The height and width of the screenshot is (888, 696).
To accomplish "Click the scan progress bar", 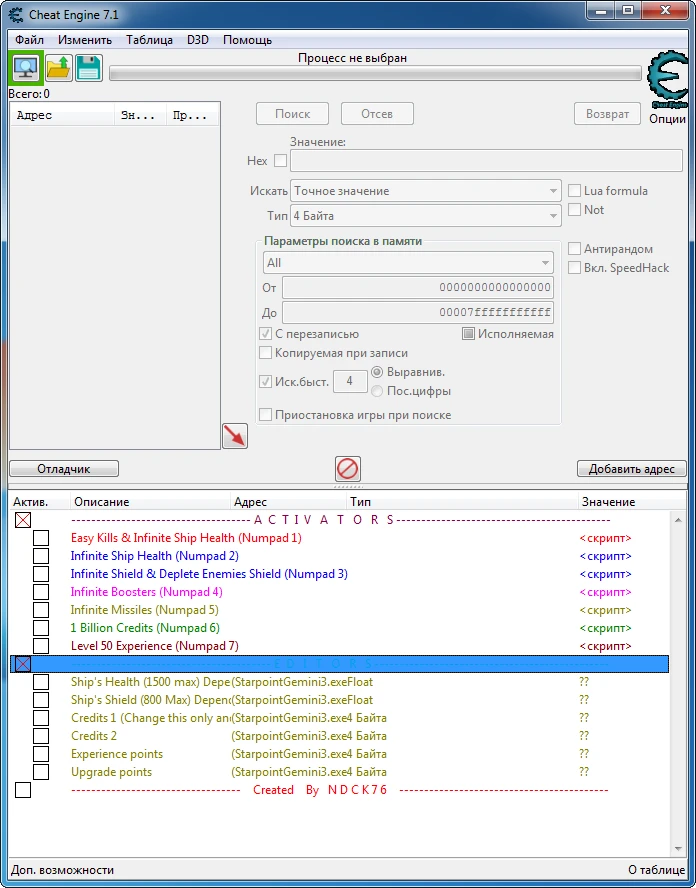I will pyautogui.click(x=375, y=74).
